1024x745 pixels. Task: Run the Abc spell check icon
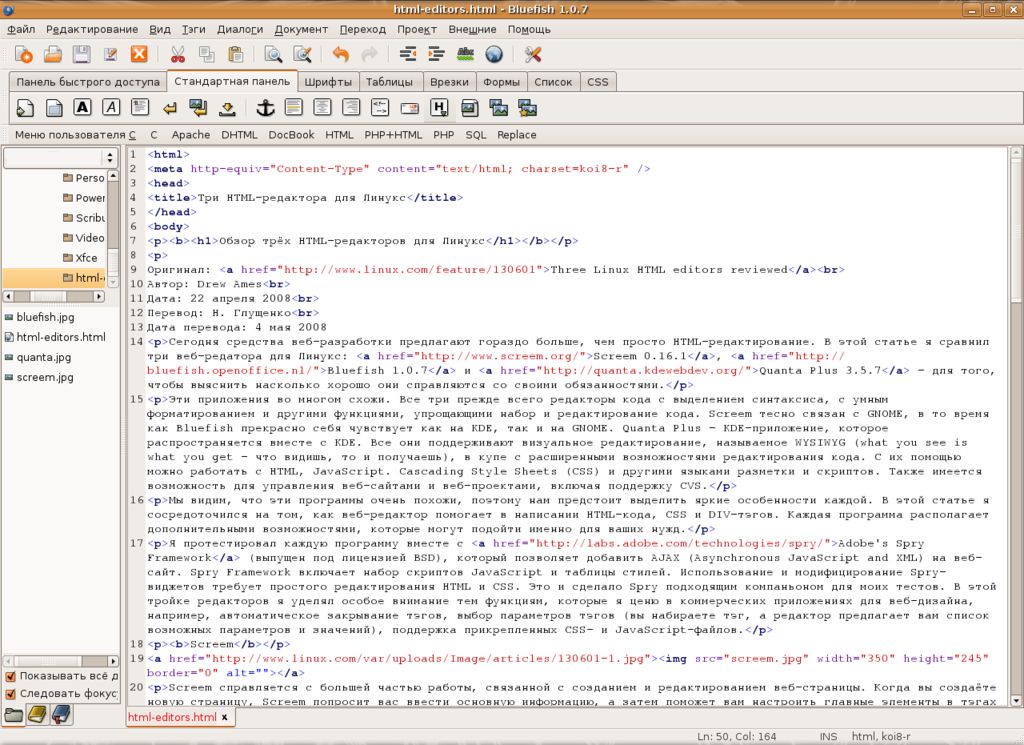(465, 55)
